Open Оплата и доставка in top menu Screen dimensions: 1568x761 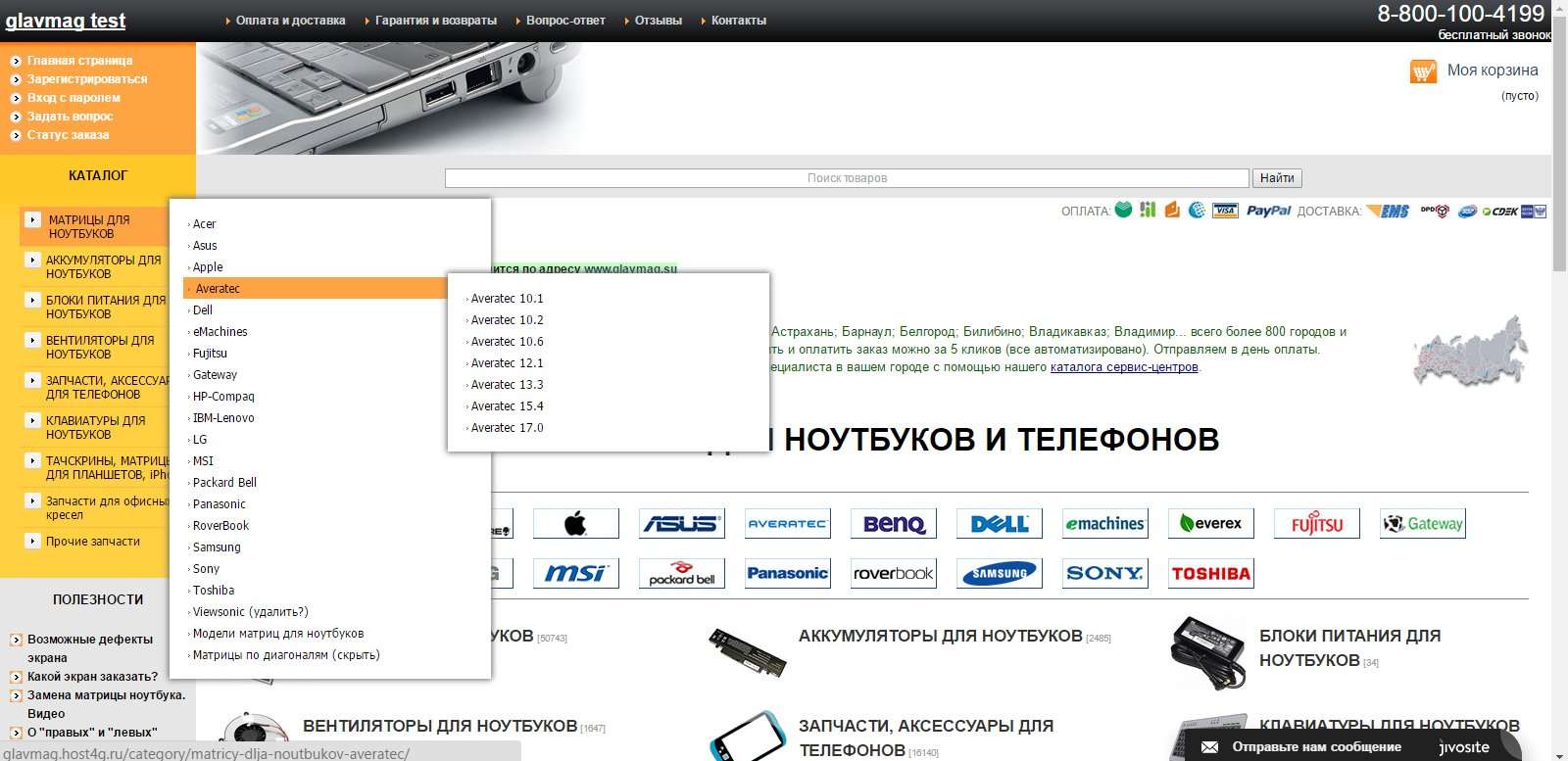point(290,21)
